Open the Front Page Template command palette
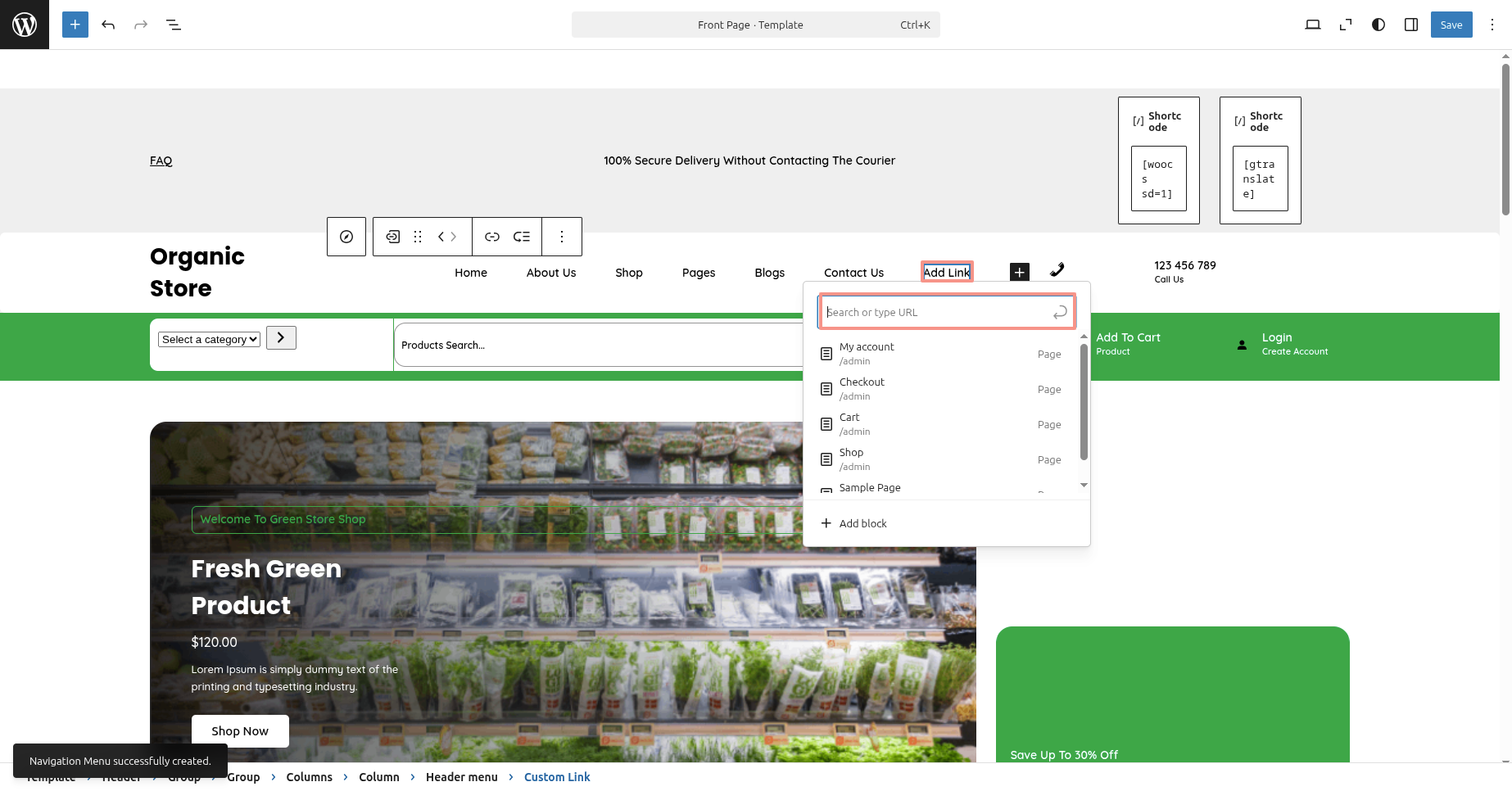The image size is (1512, 791). coord(755,25)
